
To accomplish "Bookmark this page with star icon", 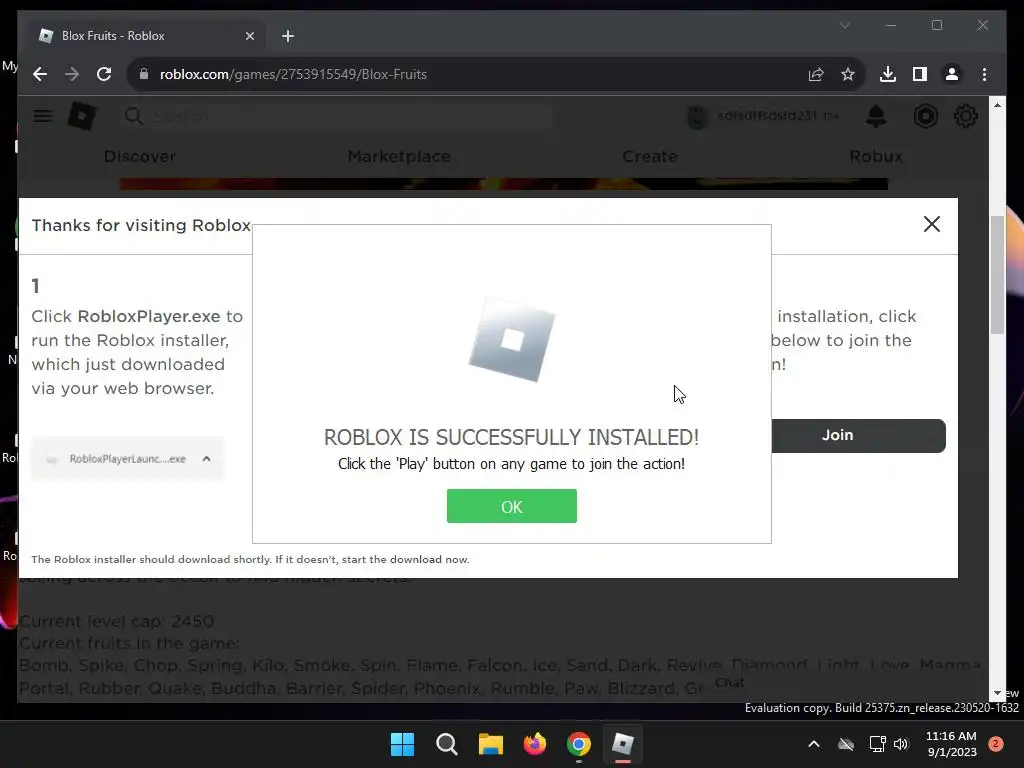I will coord(848,74).
